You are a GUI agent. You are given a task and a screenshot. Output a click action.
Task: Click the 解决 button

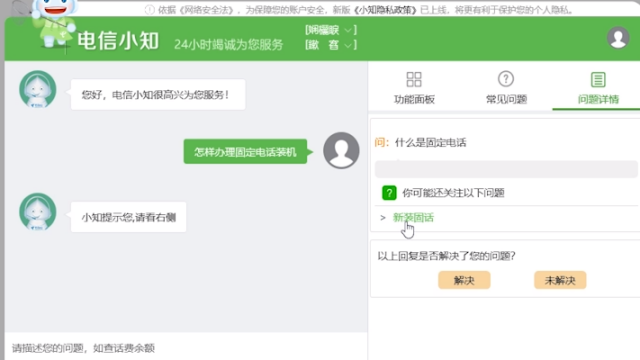[x=464, y=280]
